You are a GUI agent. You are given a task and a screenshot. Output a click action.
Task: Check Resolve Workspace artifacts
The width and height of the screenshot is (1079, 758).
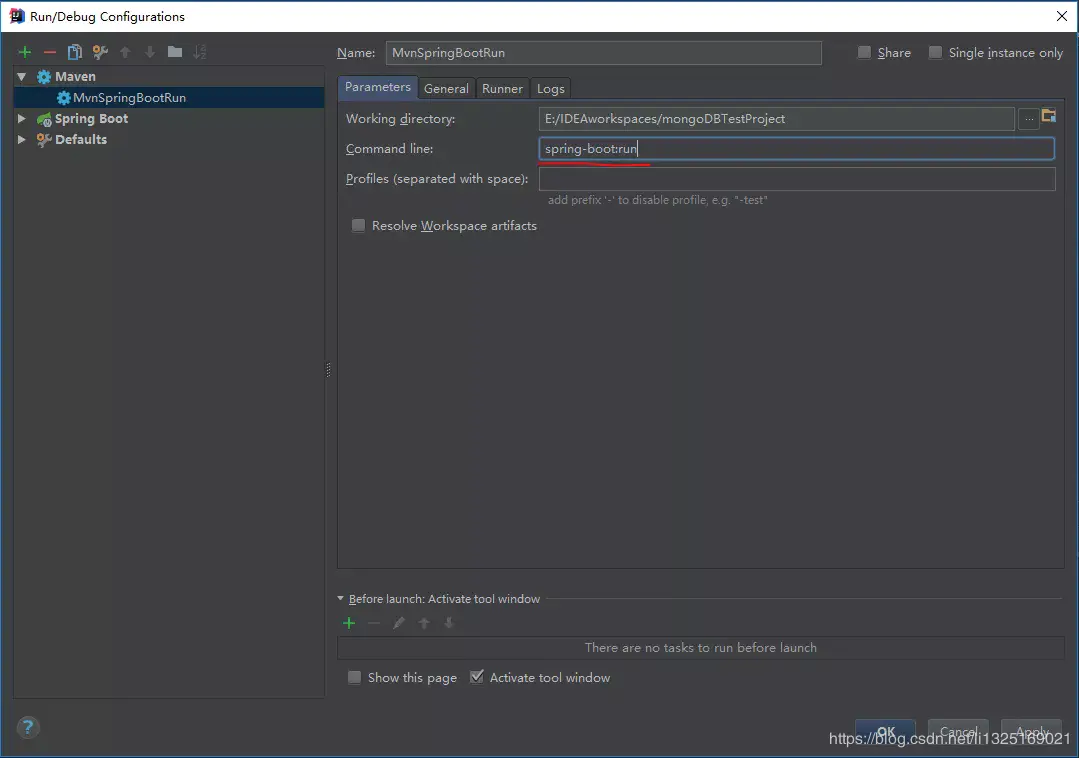359,226
